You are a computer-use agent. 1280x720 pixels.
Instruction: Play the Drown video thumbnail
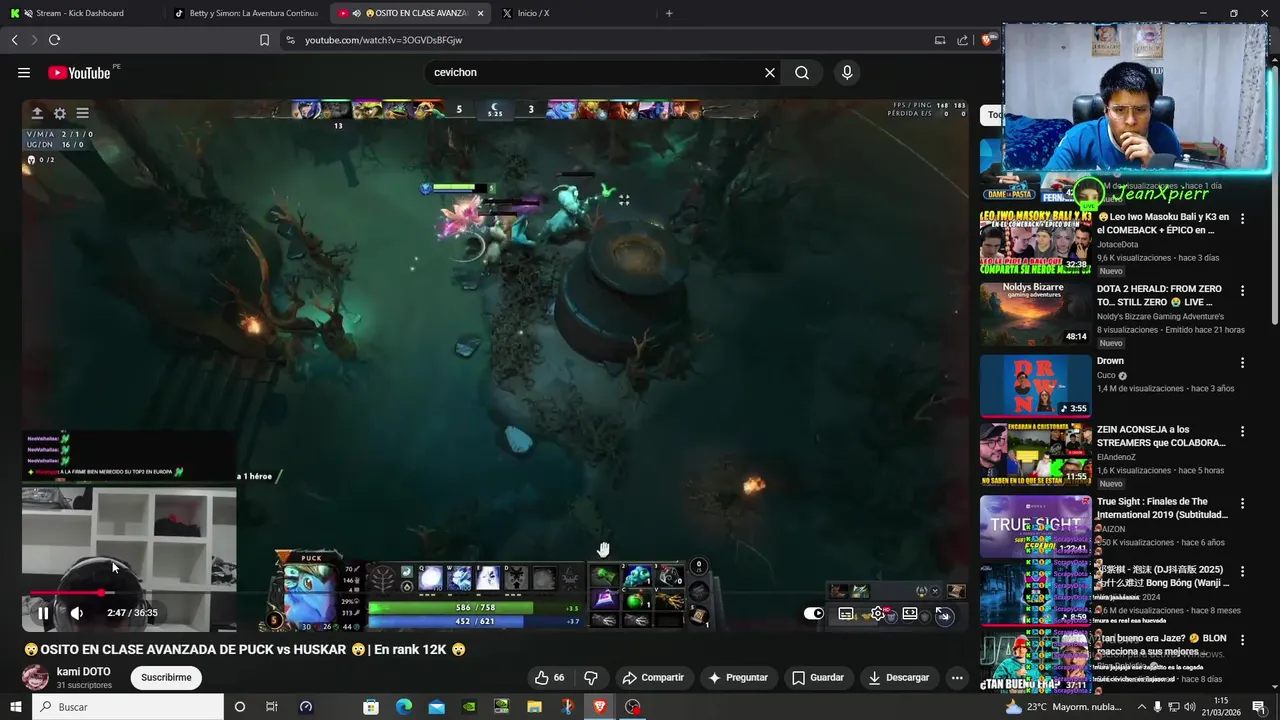(1035, 386)
